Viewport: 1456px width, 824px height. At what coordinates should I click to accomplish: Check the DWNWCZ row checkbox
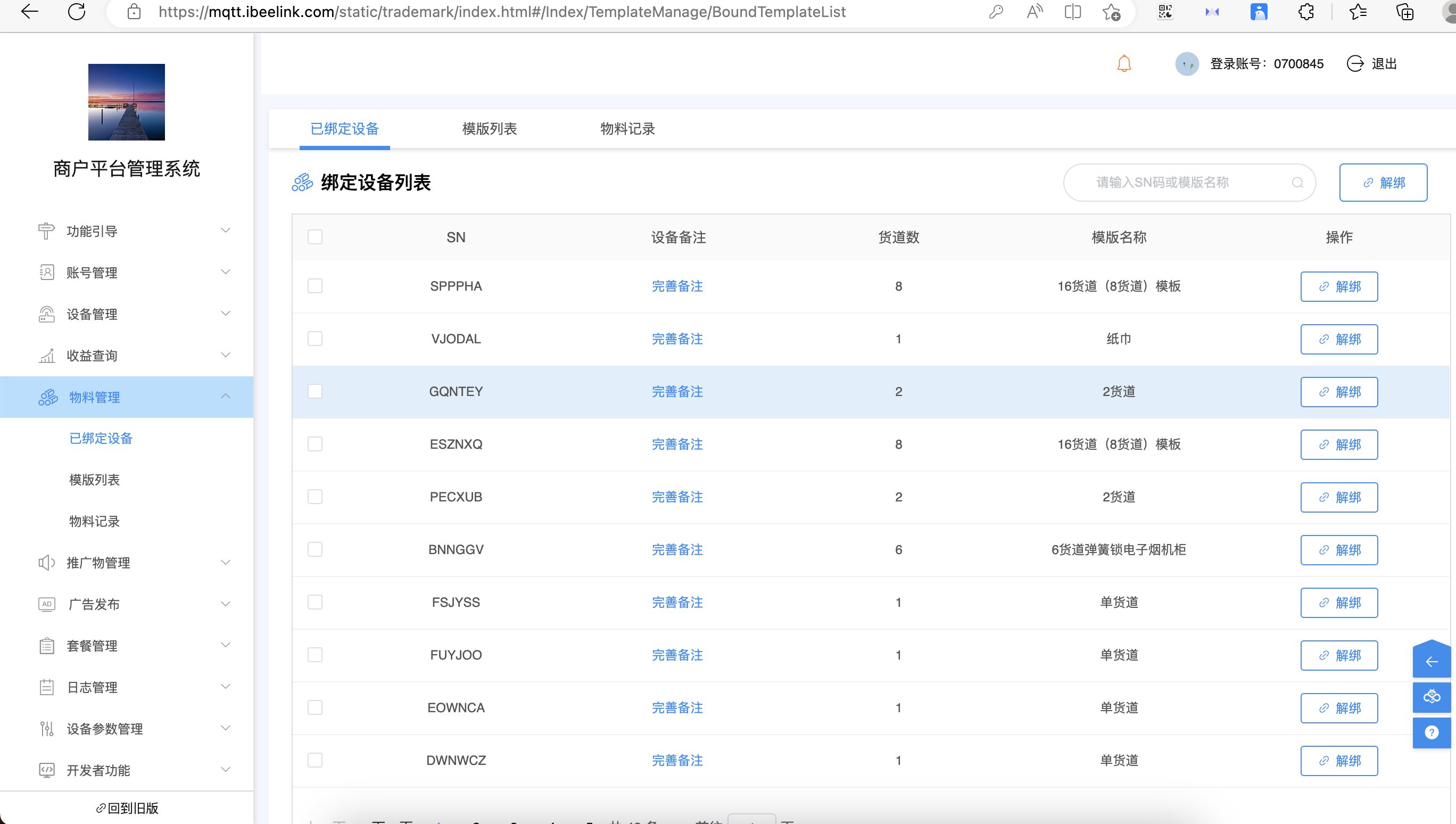[315, 760]
